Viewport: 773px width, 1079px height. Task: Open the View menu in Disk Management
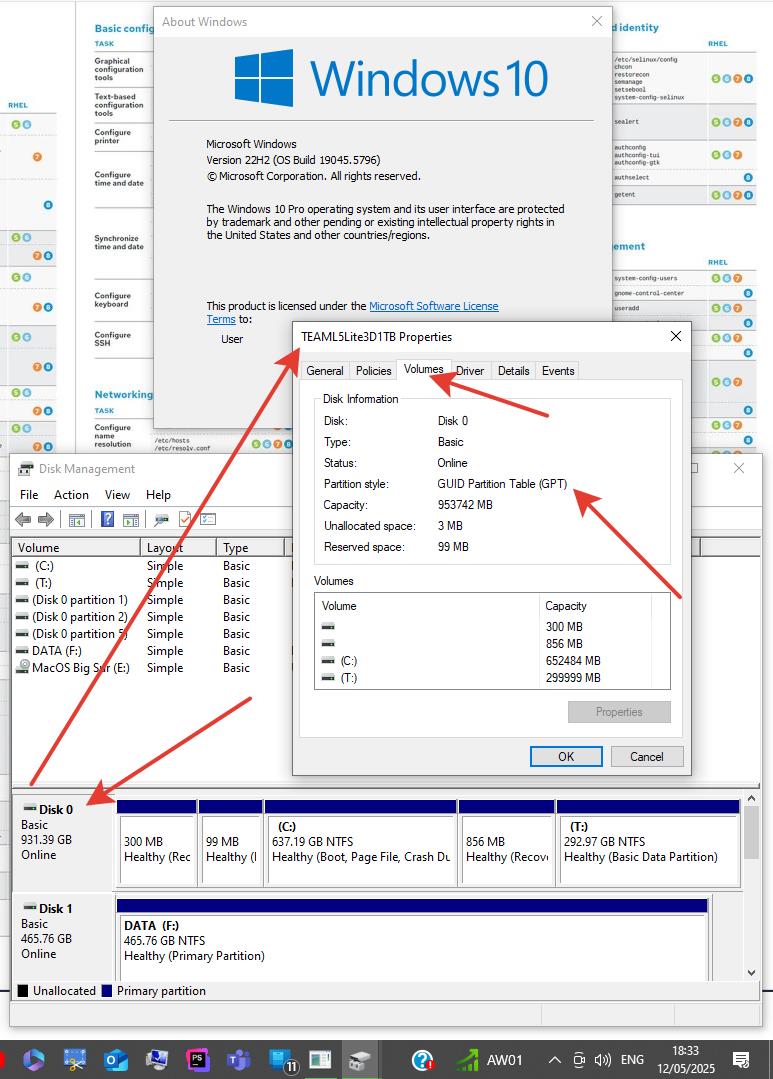(x=117, y=495)
